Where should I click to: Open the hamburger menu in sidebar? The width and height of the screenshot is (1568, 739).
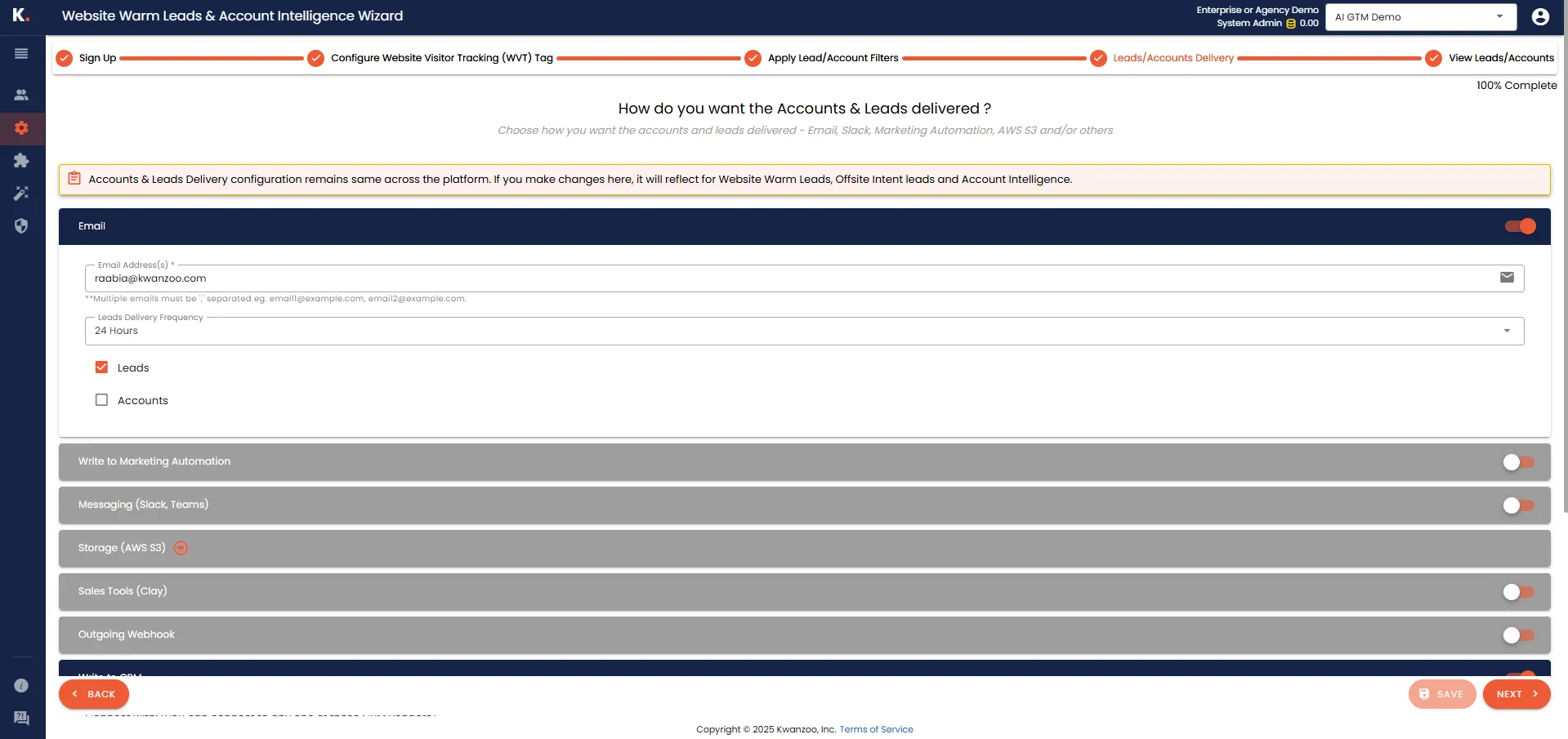pyautogui.click(x=21, y=54)
